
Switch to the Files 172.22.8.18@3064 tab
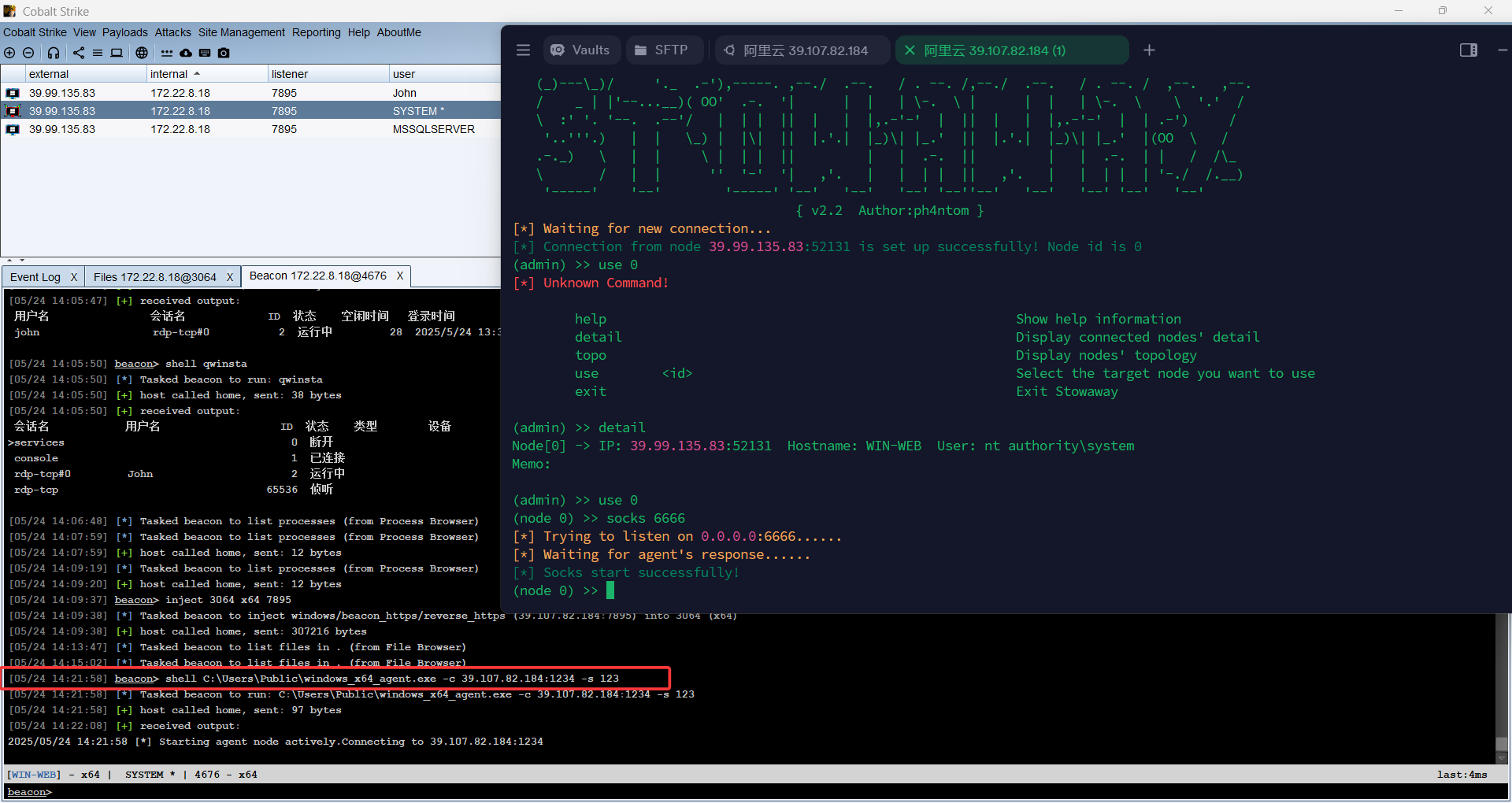(155, 277)
